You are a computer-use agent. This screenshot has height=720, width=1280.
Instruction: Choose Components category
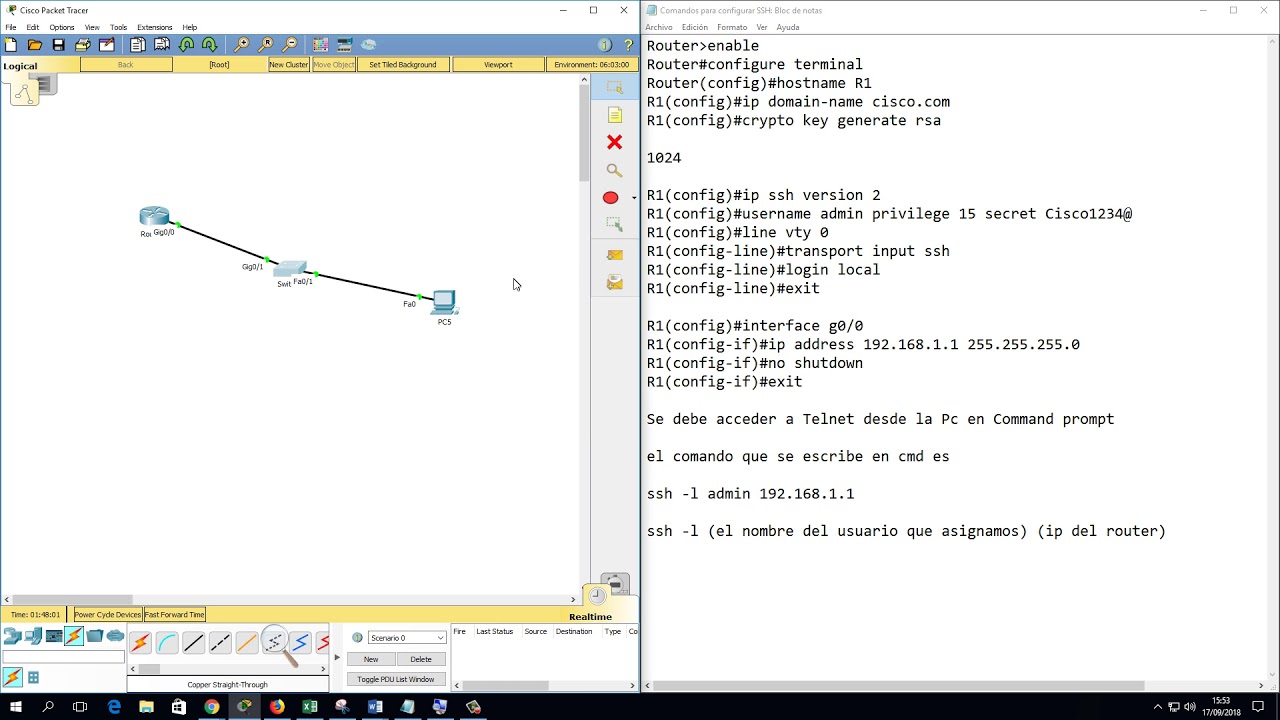[x=54, y=636]
